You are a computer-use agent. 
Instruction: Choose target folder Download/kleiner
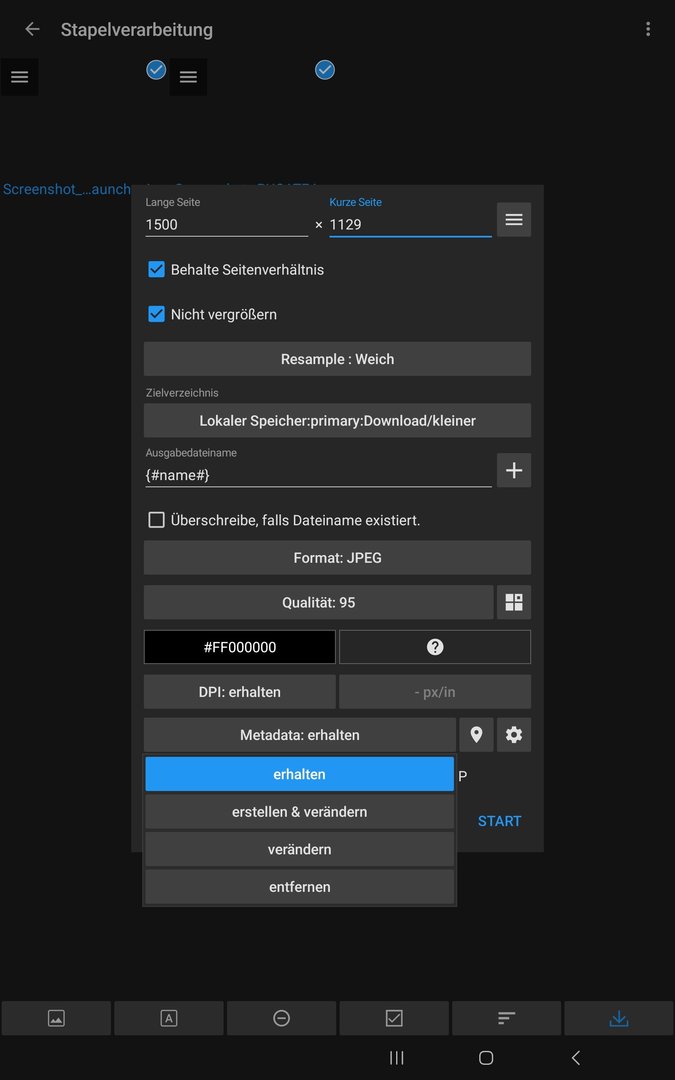pyautogui.click(x=338, y=420)
